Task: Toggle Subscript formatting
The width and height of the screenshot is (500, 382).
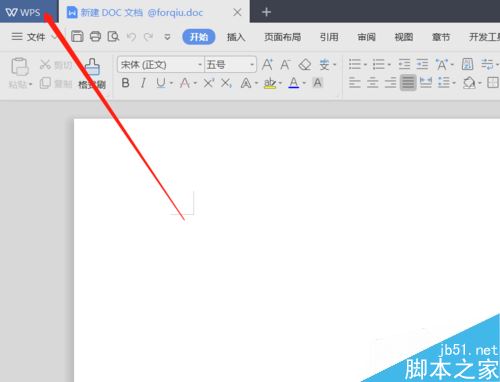Action: coord(226,83)
